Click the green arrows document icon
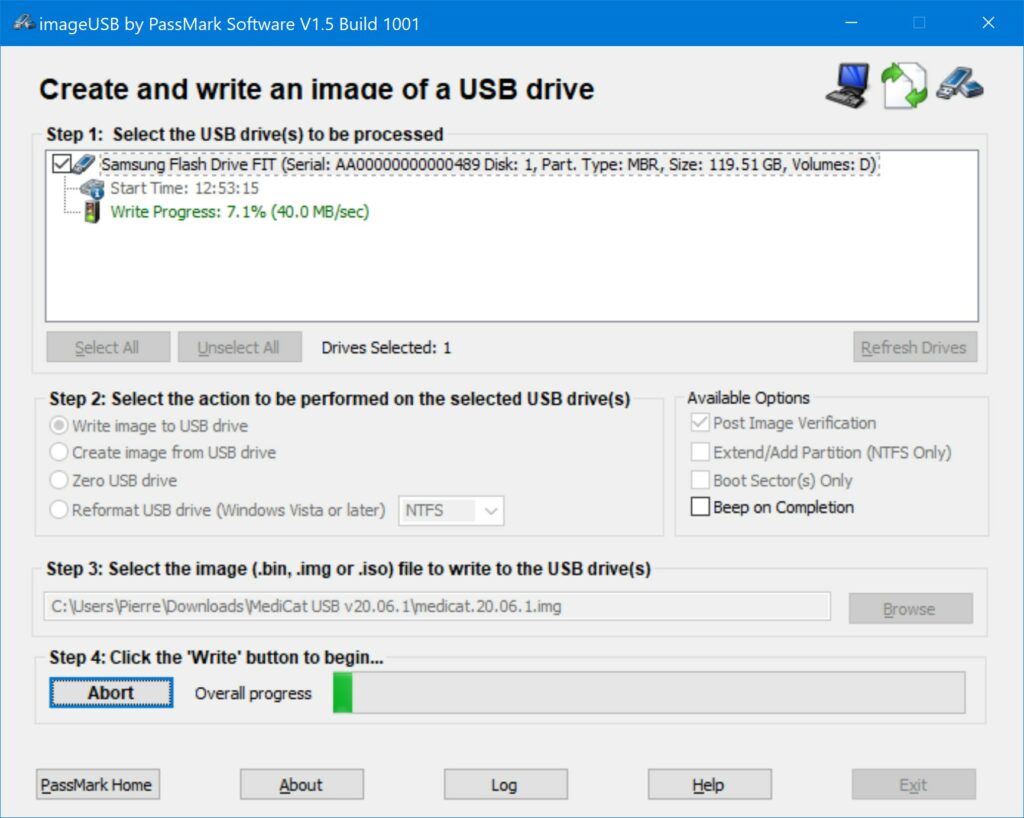The width and height of the screenshot is (1024, 818). 904,85
